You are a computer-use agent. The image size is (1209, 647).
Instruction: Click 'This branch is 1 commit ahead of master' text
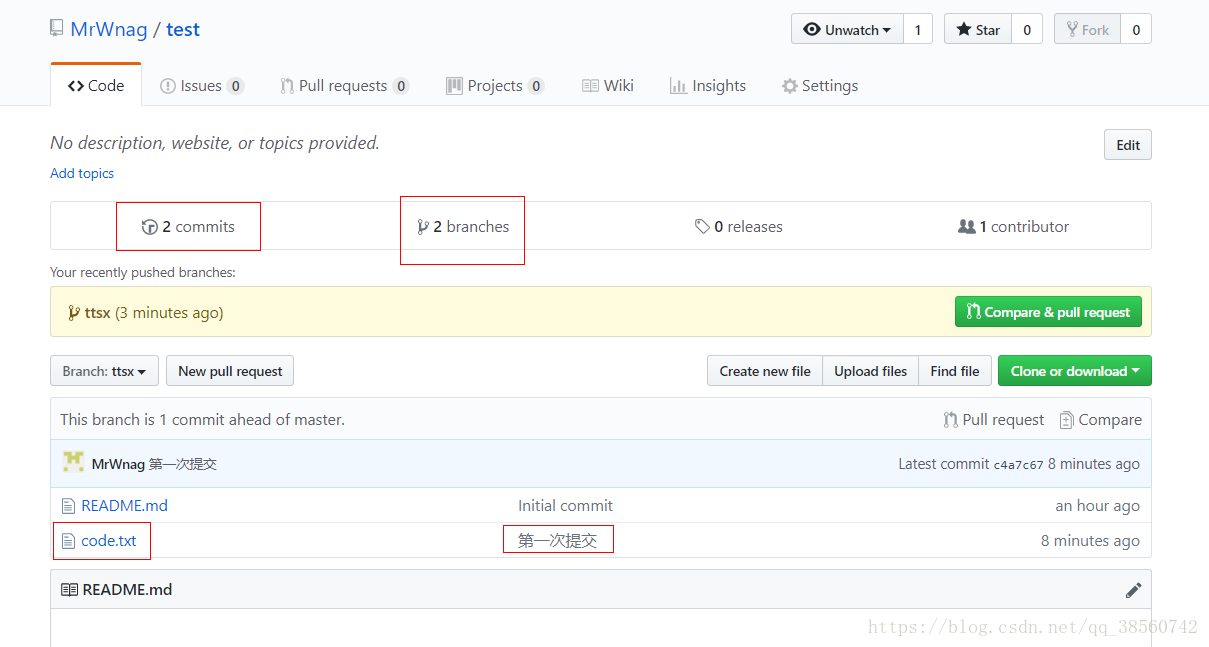202,420
